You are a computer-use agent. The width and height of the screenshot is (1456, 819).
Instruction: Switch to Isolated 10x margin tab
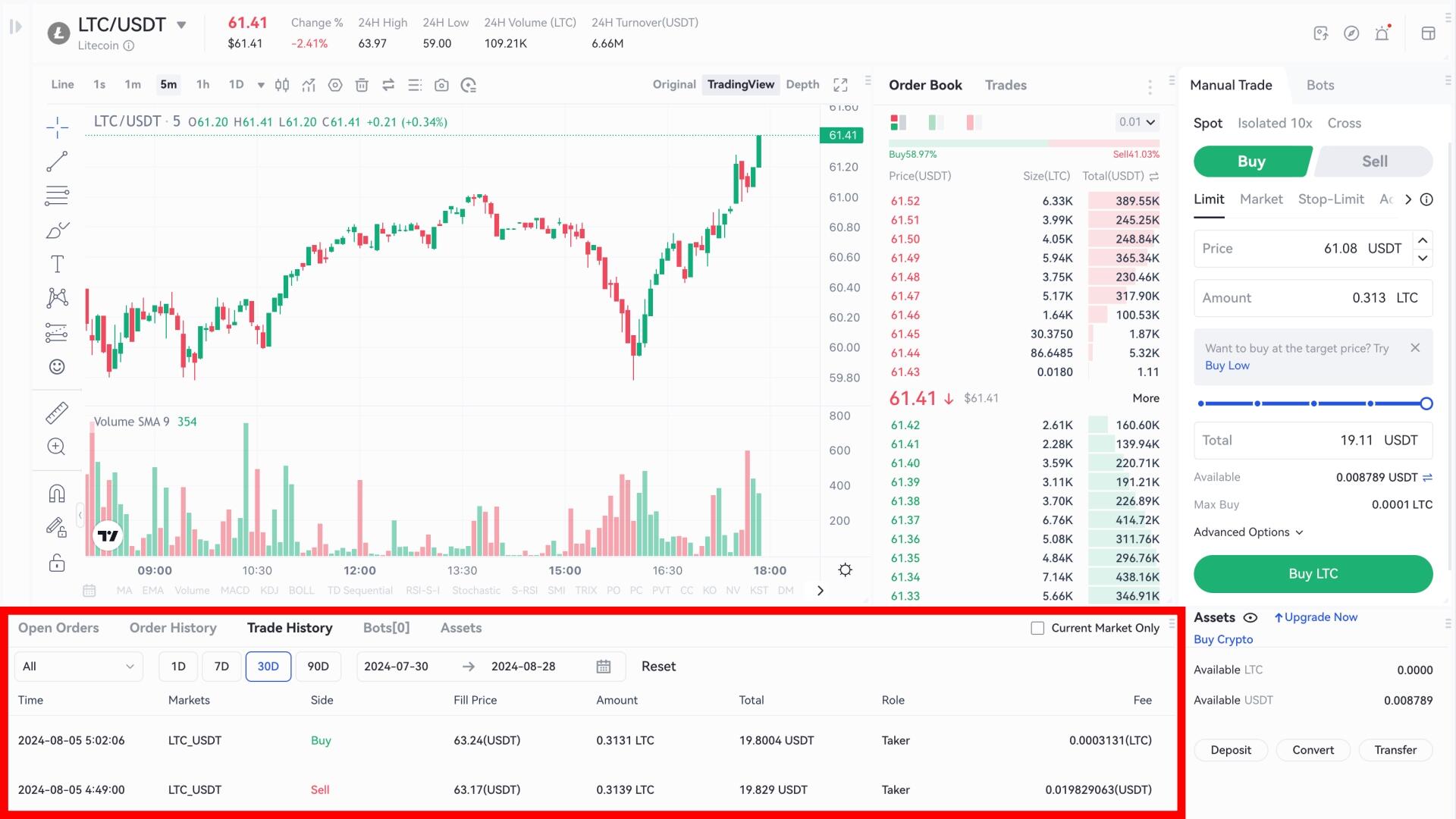pos(1275,123)
